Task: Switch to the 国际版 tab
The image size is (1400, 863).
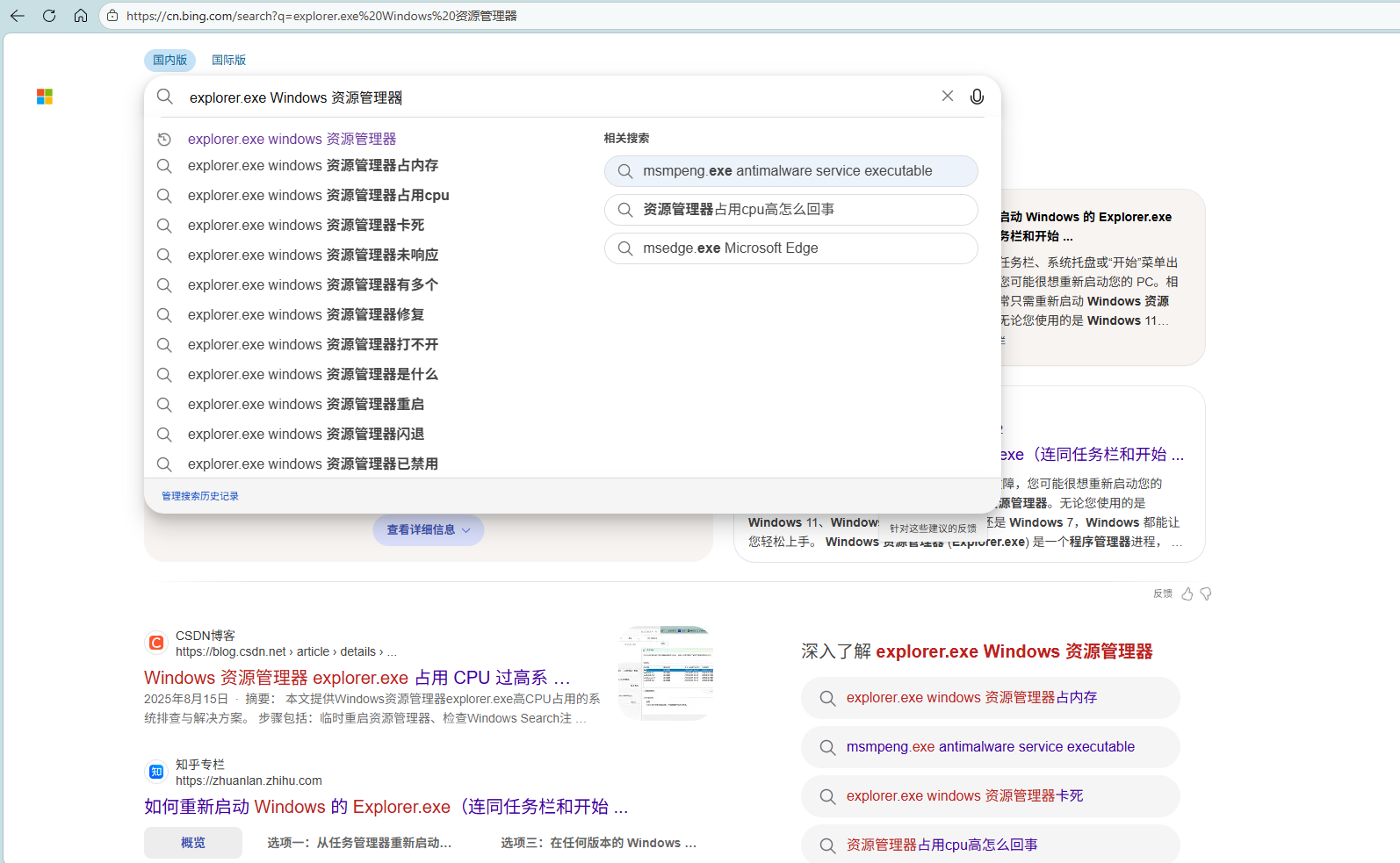Action: pos(228,60)
